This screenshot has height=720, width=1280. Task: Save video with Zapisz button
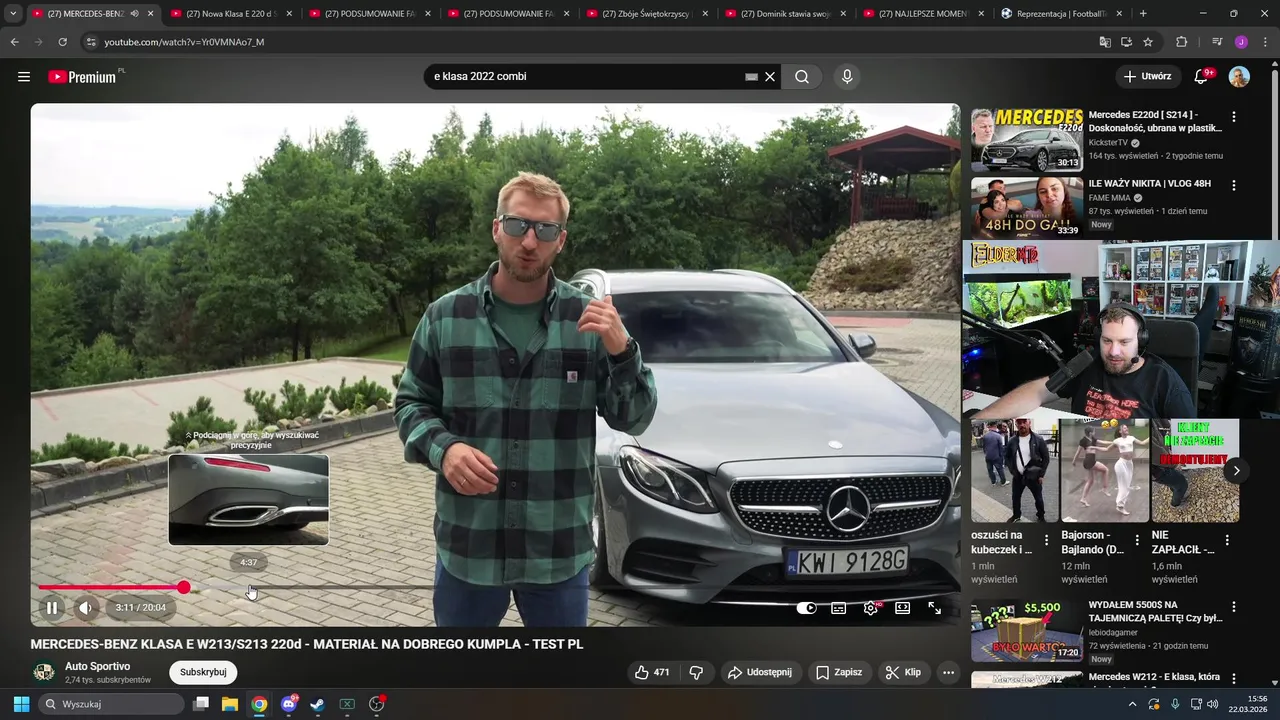(x=838, y=672)
